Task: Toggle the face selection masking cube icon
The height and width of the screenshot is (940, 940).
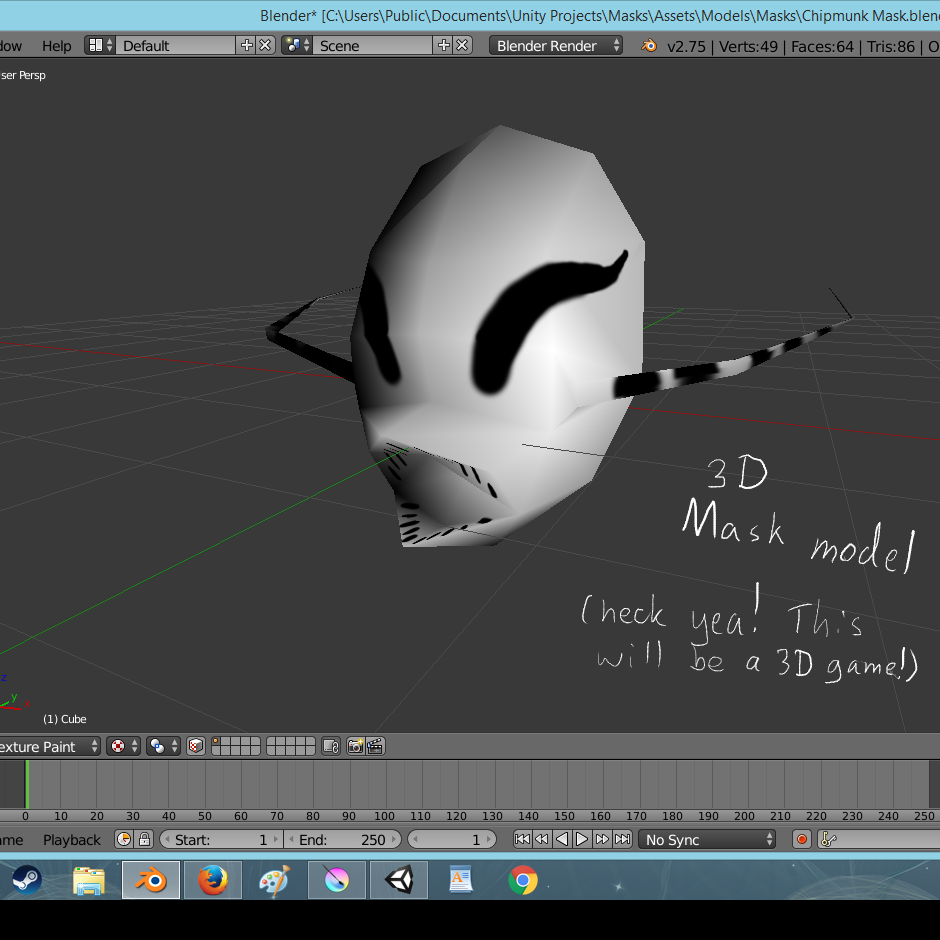Action: click(196, 747)
